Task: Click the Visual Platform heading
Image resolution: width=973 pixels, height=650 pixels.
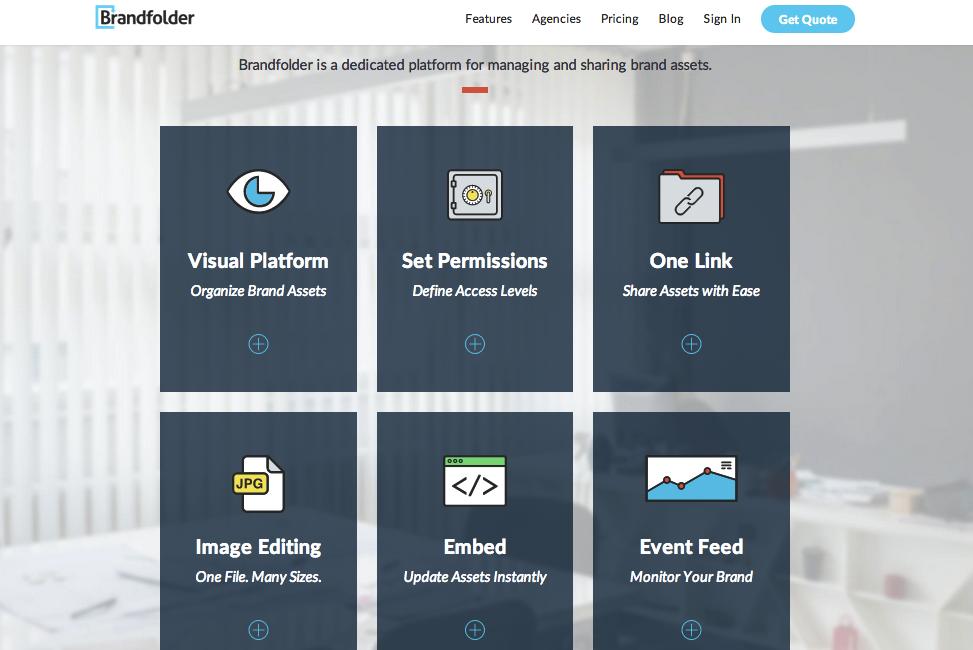Action: [258, 261]
